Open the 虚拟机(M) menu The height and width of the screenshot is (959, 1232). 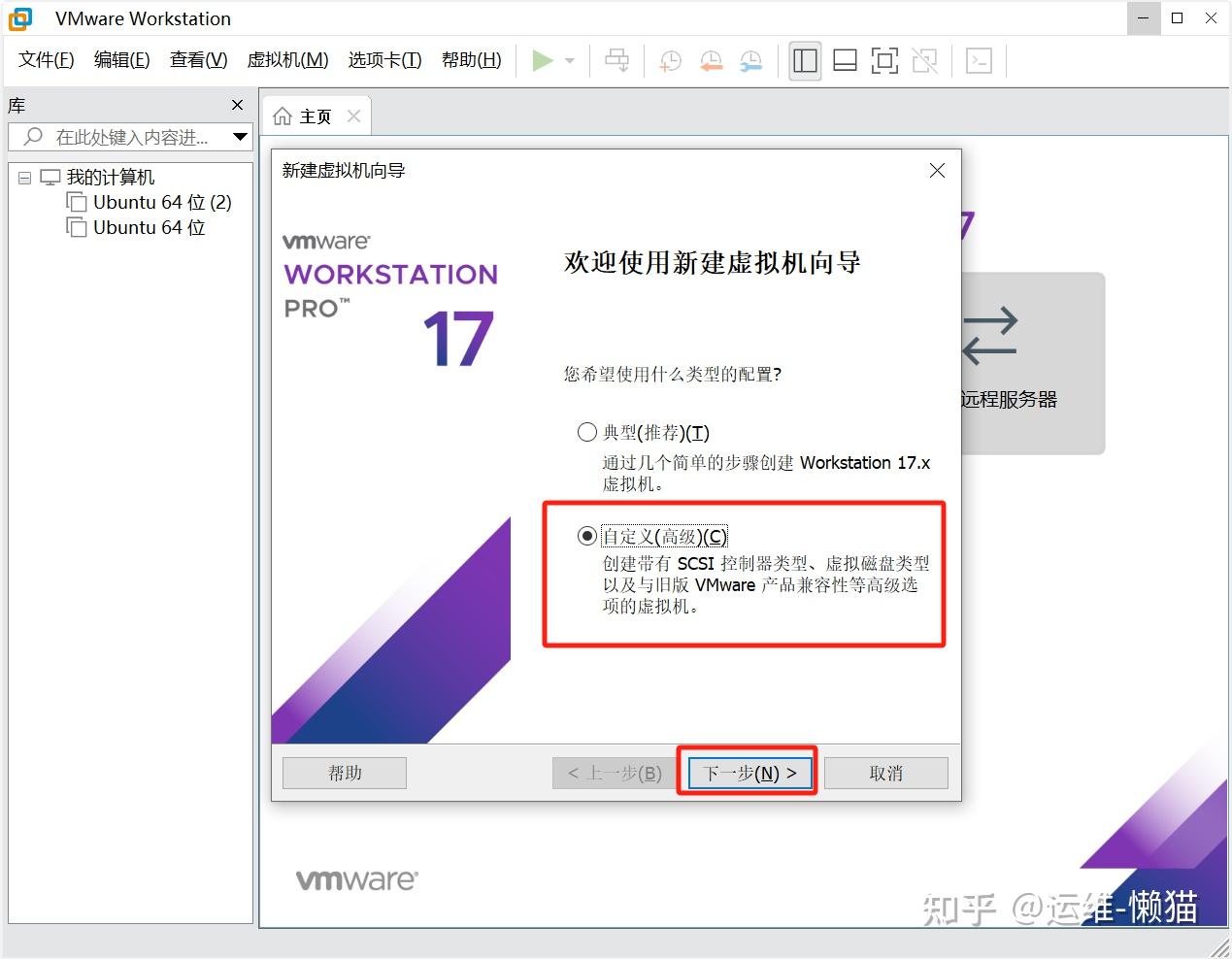[287, 59]
